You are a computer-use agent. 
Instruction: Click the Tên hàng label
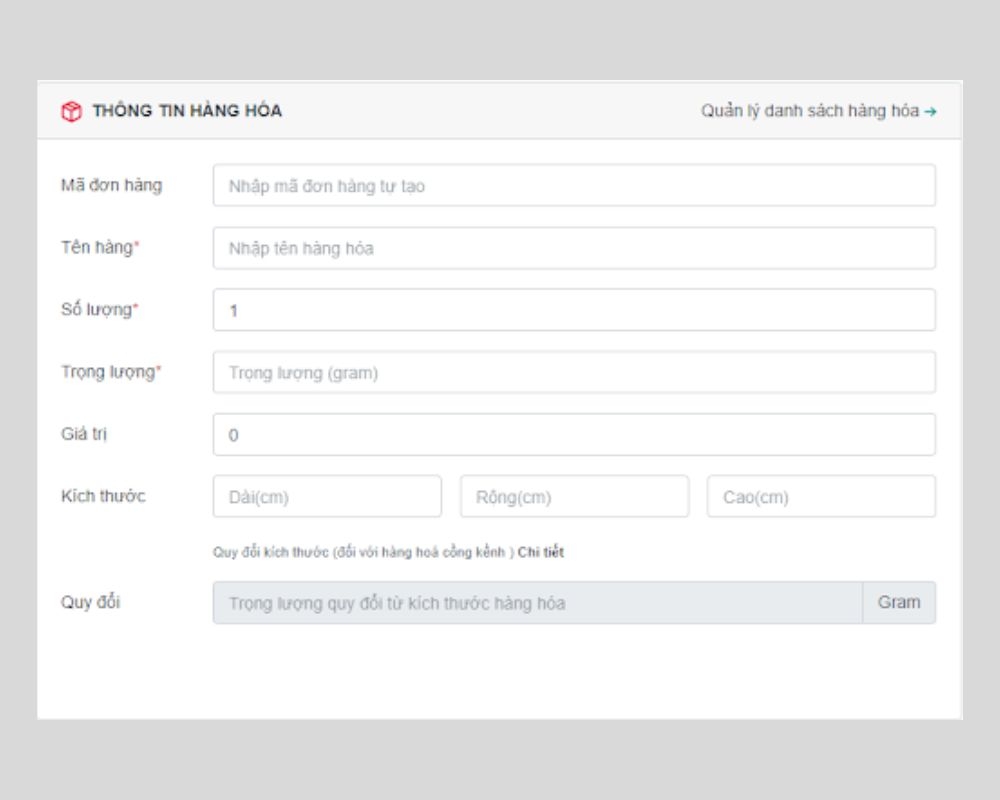(x=100, y=248)
